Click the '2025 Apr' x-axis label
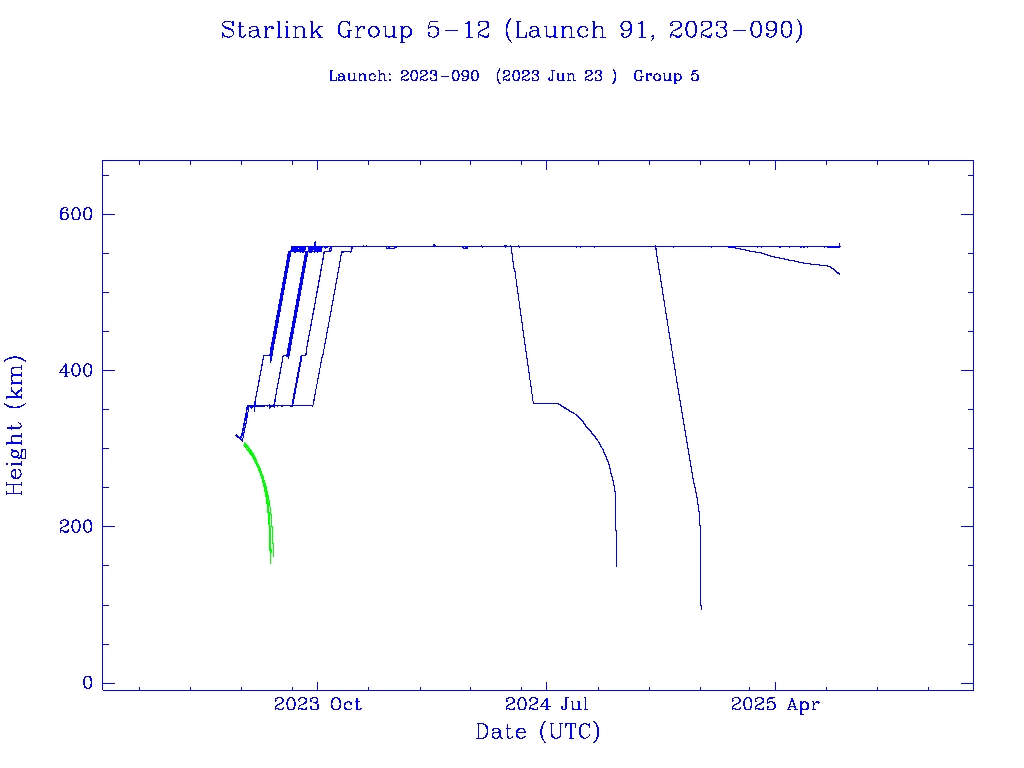This screenshot has width=1024, height=768. coord(775,704)
